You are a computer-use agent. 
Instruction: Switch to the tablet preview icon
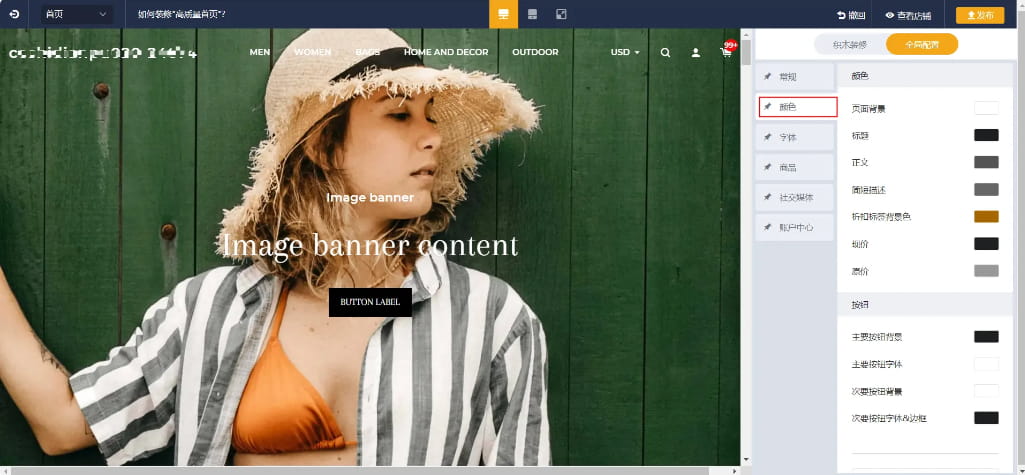(x=533, y=14)
